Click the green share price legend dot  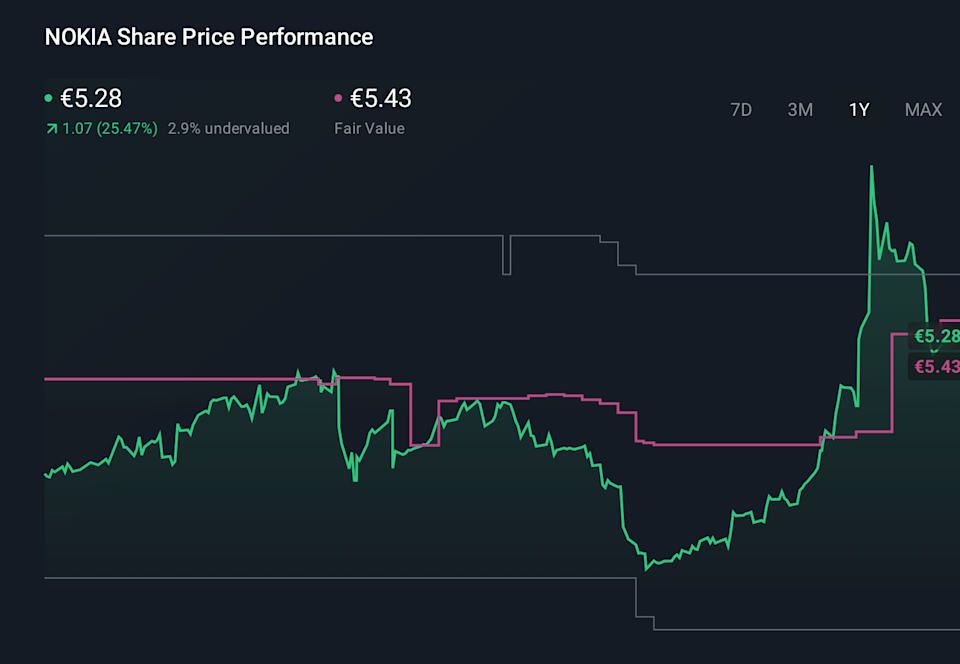pyautogui.click(x=47, y=98)
